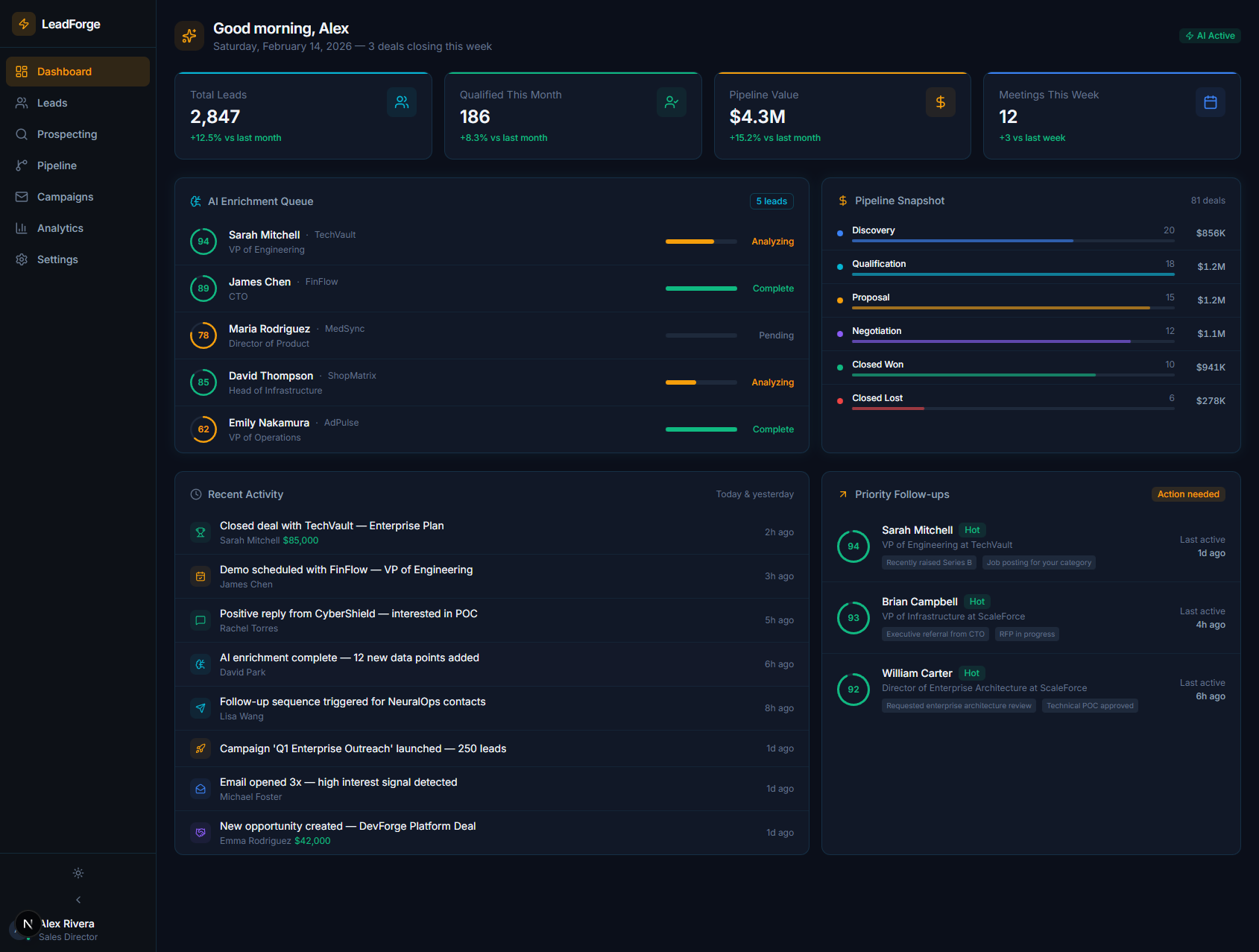This screenshot has height=952, width=1259.
Task: Click James Chen's score ring of 89
Action: point(203,288)
